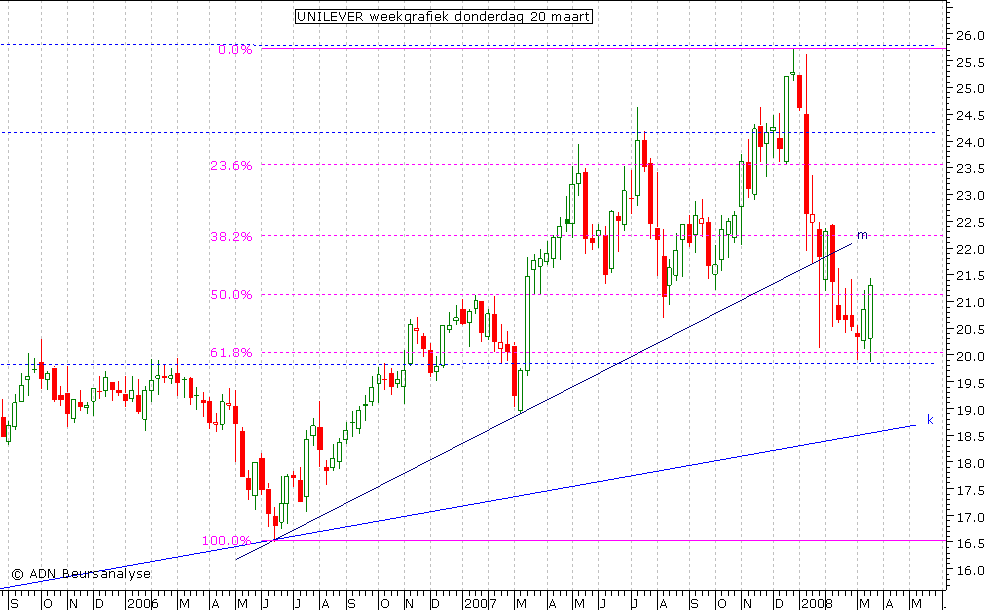The height and width of the screenshot is (610, 987).
Task: Click the 21.0 price axis label
Action: (970, 303)
